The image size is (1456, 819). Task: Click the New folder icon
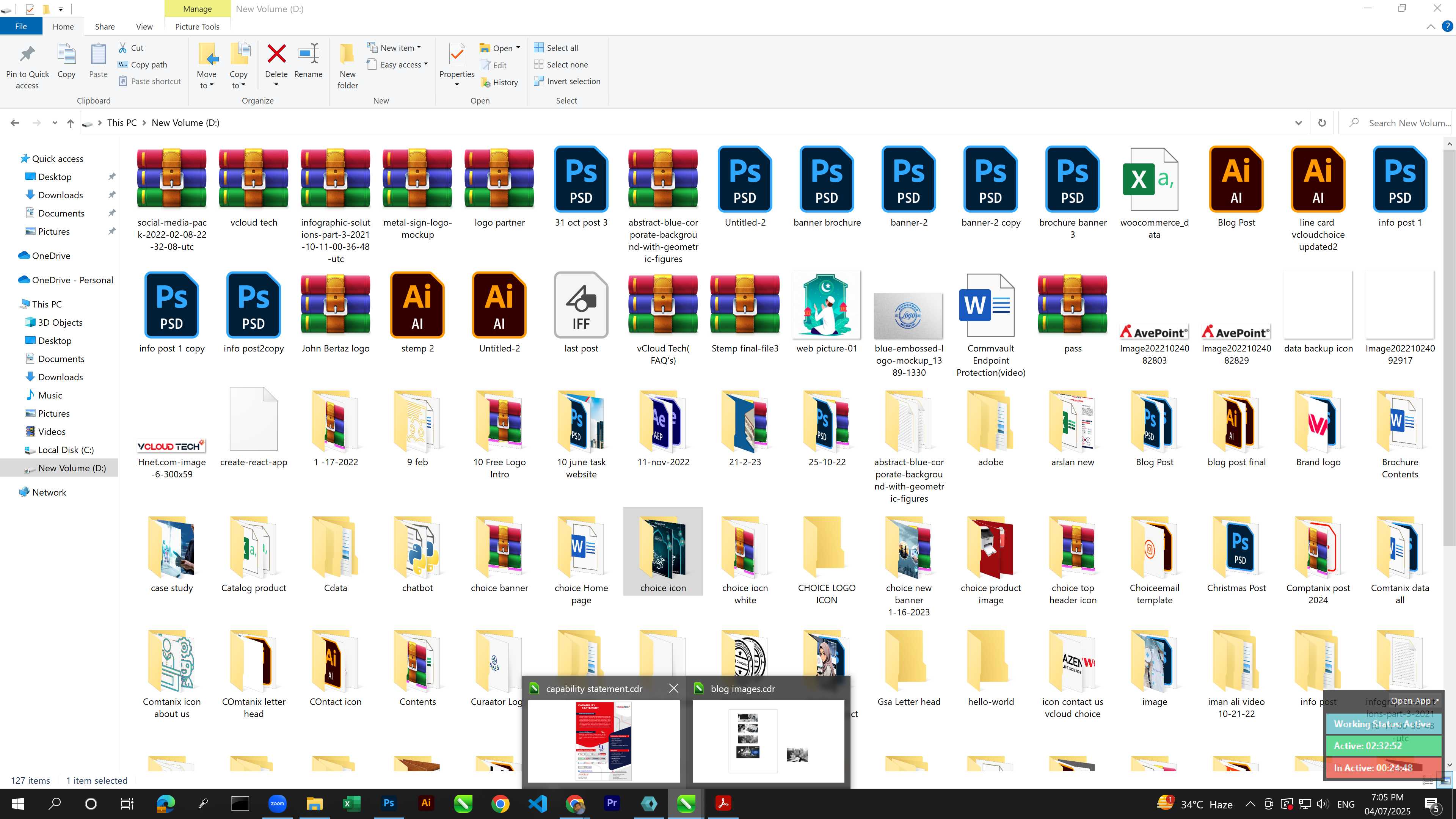click(x=348, y=54)
